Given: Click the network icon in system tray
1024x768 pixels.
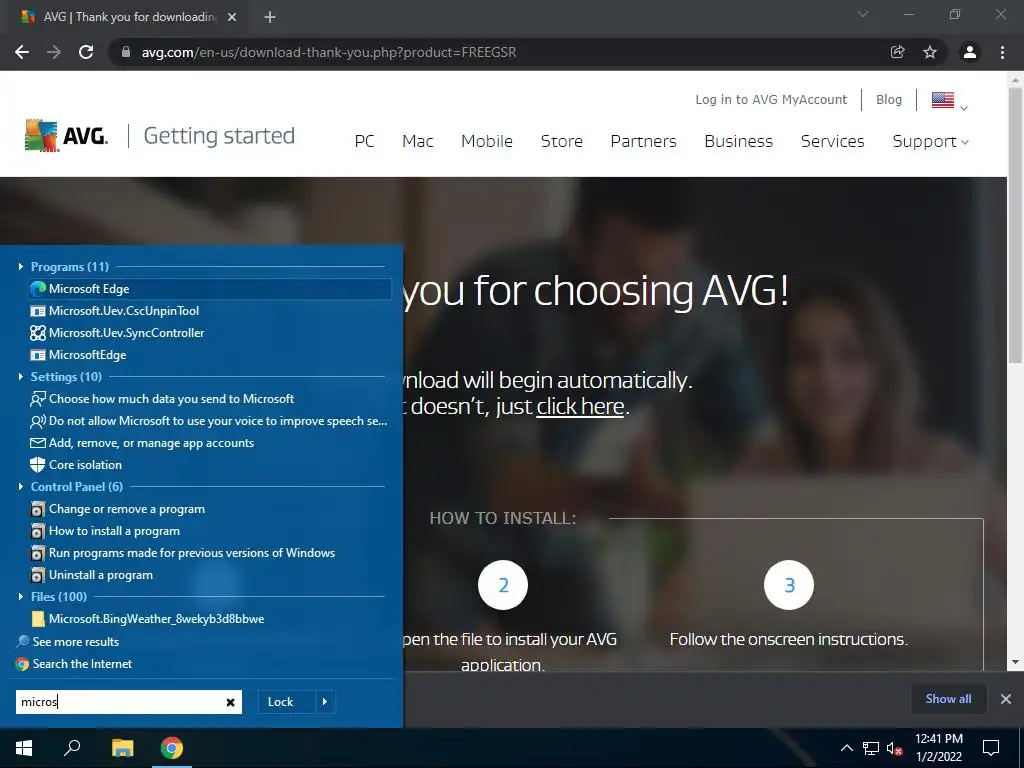Looking at the screenshot, I should coord(871,748).
